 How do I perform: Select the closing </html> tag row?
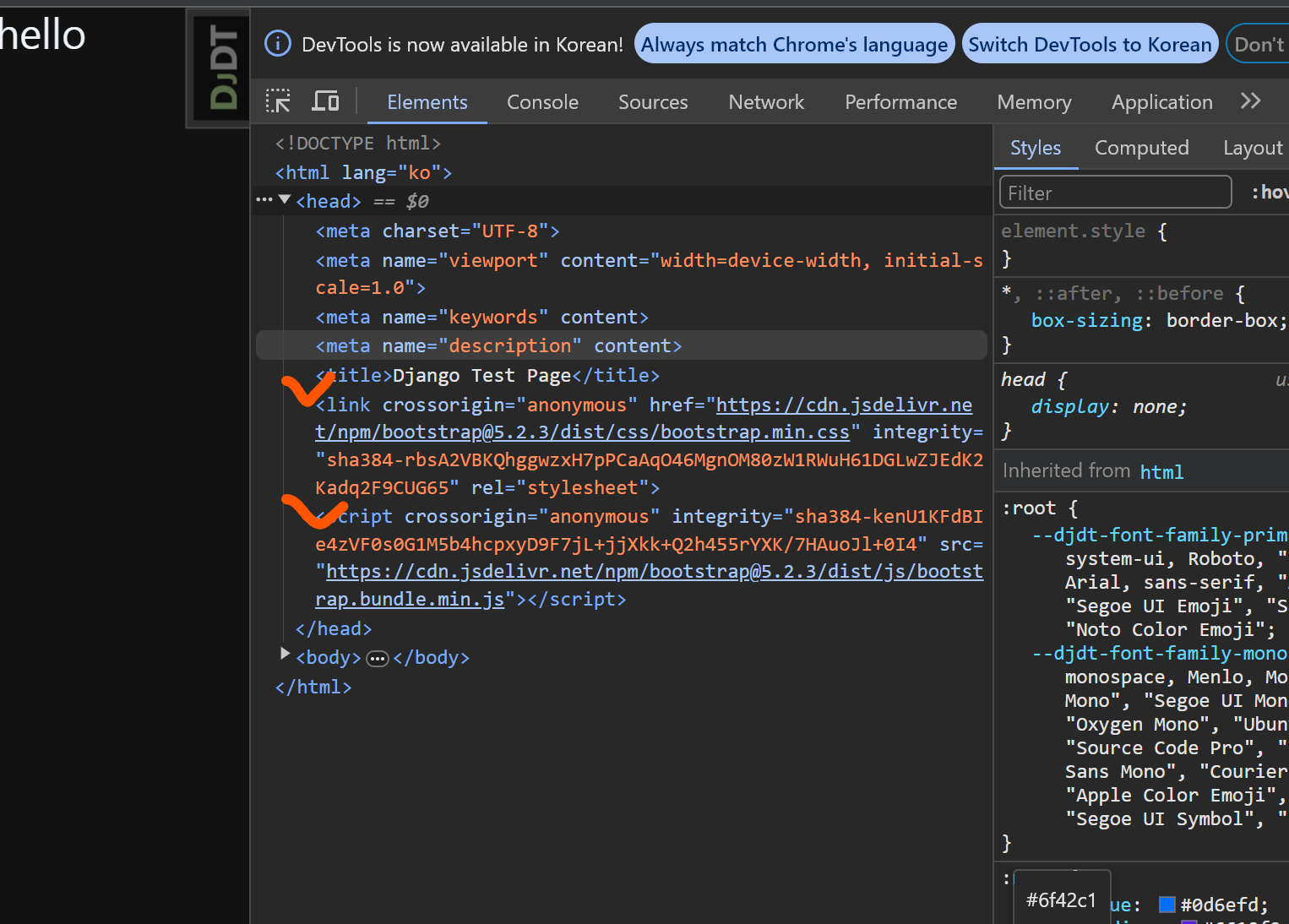pyautogui.click(x=313, y=687)
